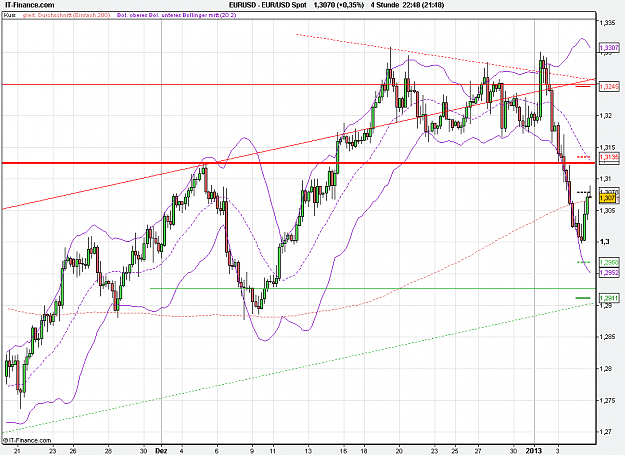Click the 1,335 price axis label
The image size is (625, 455).
click(x=608, y=23)
